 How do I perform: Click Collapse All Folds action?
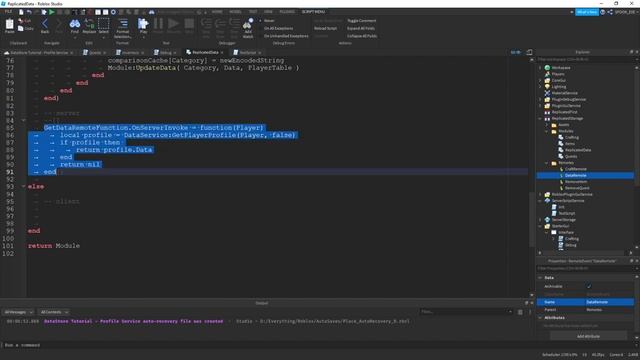pos(362,36)
